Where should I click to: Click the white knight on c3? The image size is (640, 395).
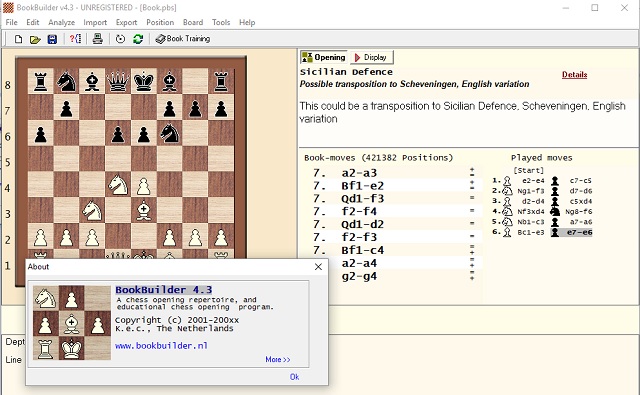[92, 211]
